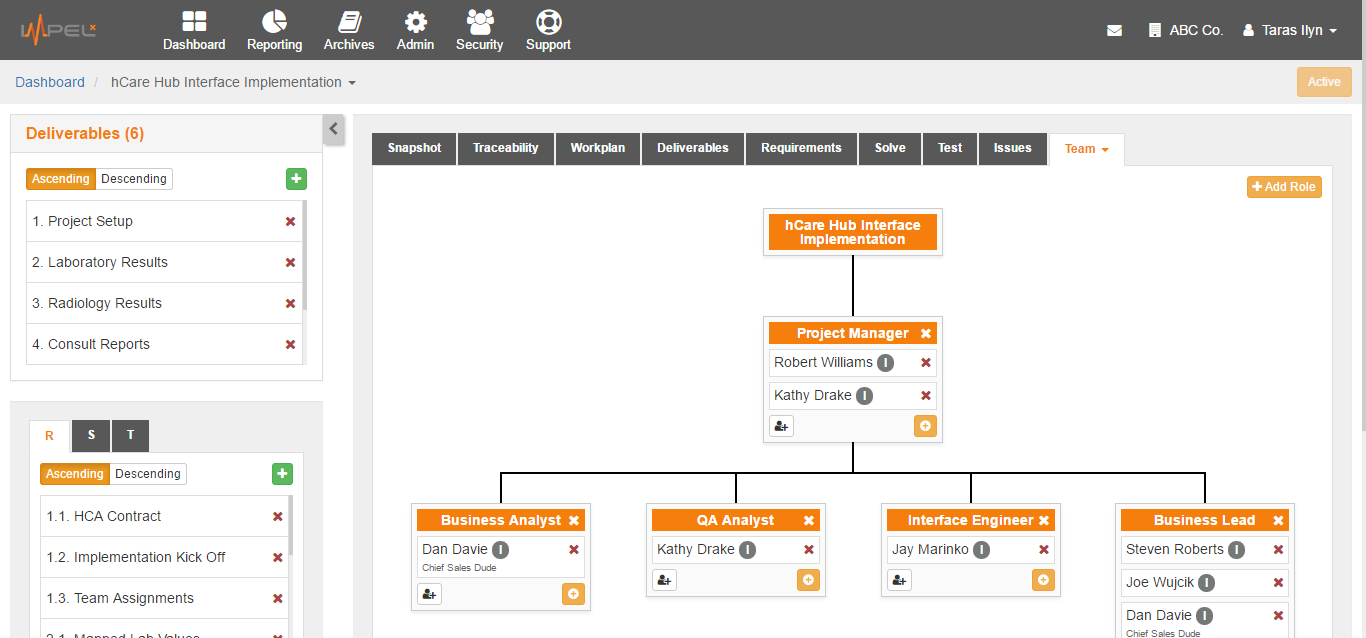1366x638 pixels.
Task: Click green plus to add a deliverable
Action: pos(296,179)
